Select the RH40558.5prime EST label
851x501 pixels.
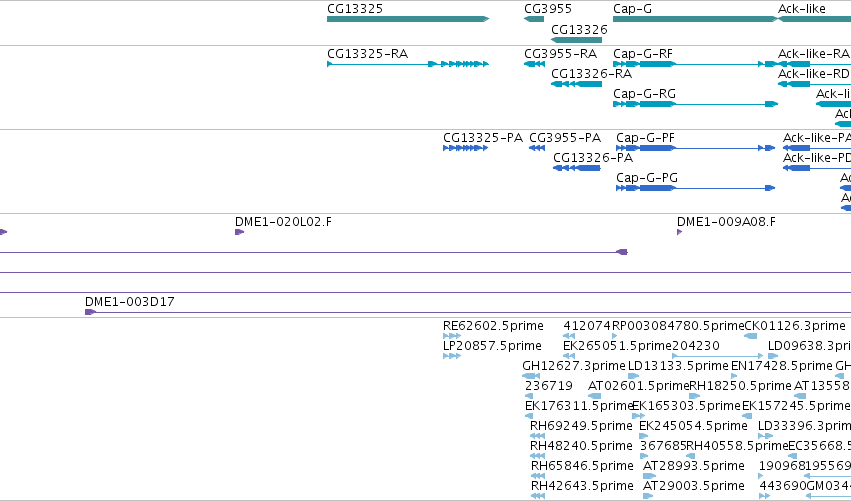pyautogui.click(x=737, y=446)
